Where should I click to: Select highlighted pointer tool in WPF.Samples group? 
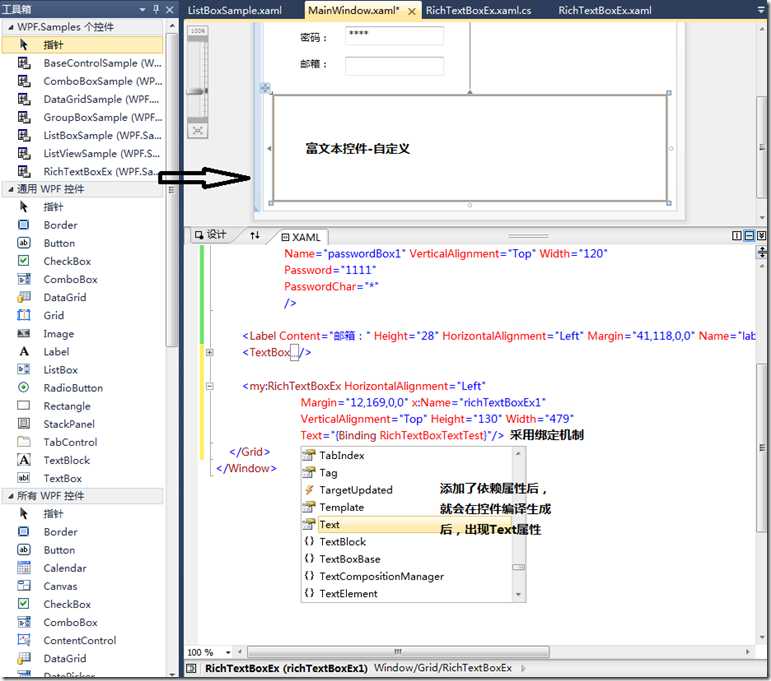[x=83, y=45]
